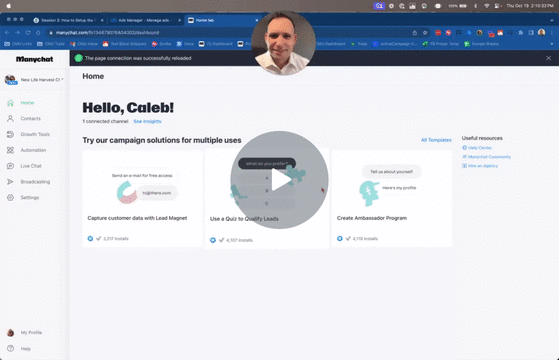Open the All Templates link

[x=436, y=140]
